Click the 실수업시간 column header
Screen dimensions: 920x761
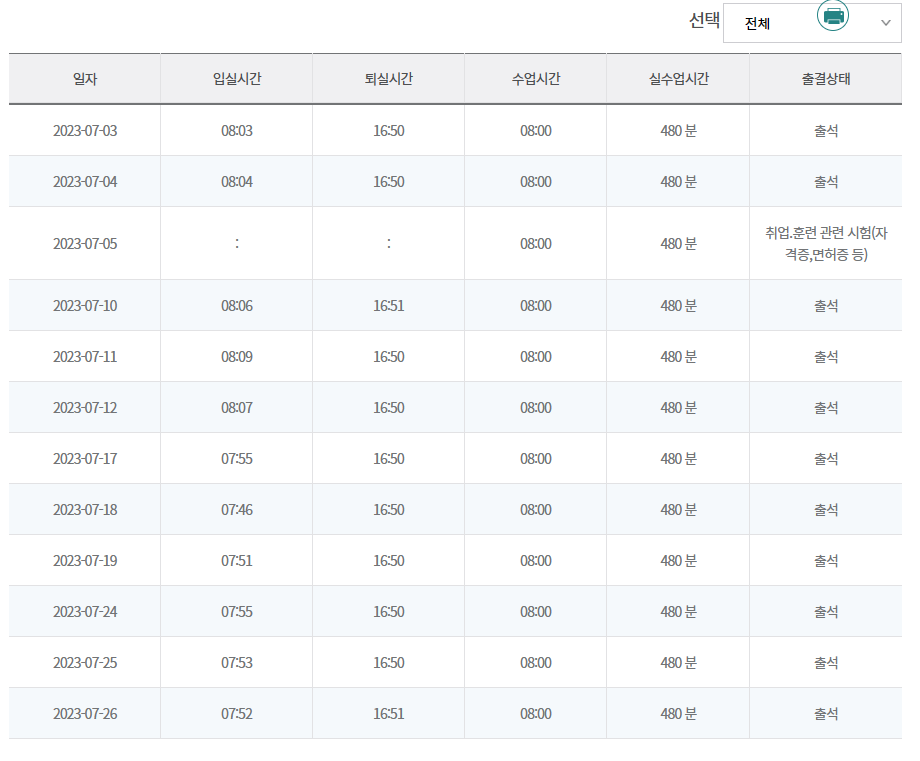678,79
